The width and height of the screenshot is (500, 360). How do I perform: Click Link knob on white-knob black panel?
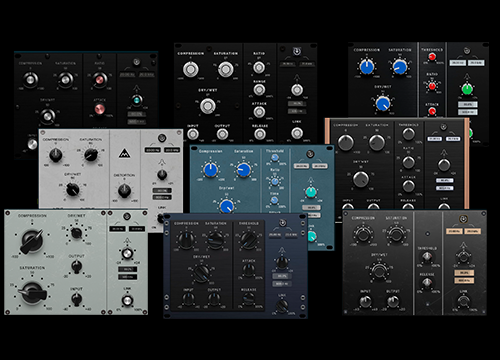pyautogui.click(x=297, y=133)
